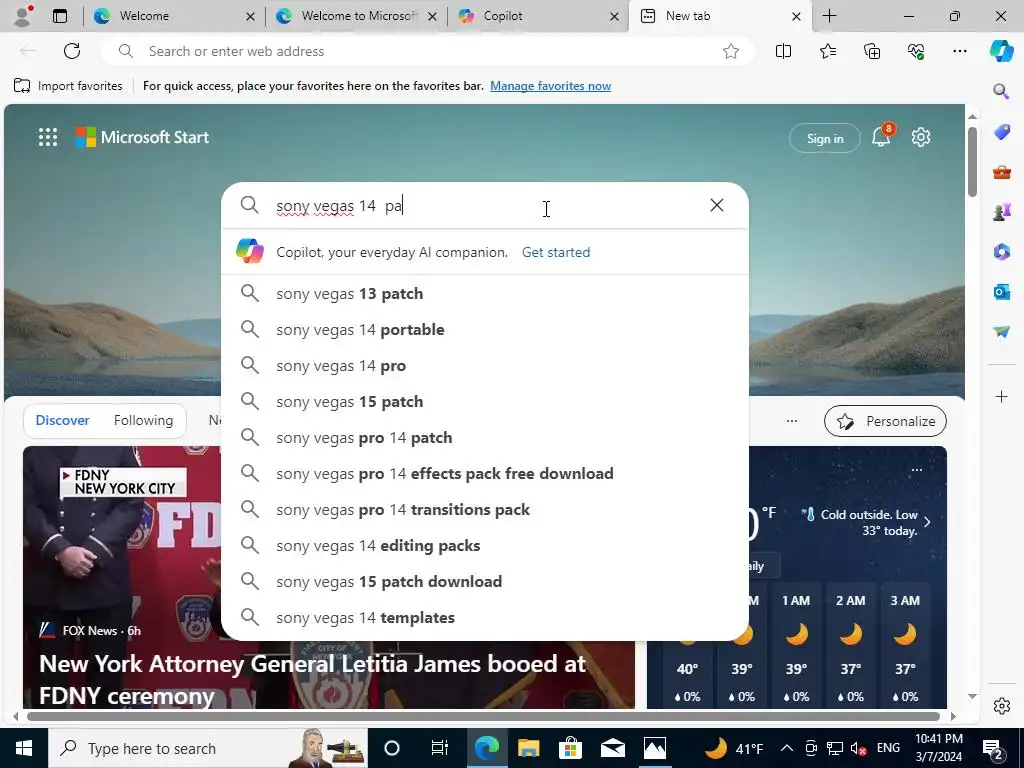Select the Discover feed tab

[x=62, y=420]
